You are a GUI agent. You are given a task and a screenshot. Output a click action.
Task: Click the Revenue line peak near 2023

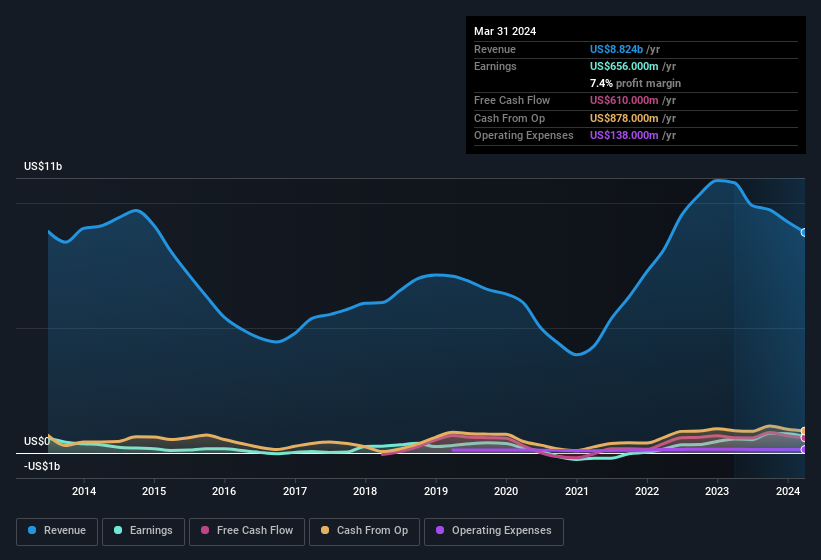[x=717, y=181]
